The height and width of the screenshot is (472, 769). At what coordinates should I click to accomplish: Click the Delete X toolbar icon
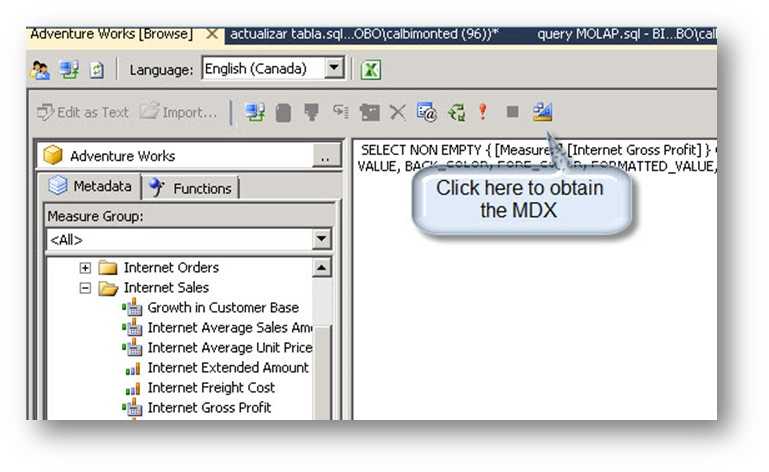point(398,112)
